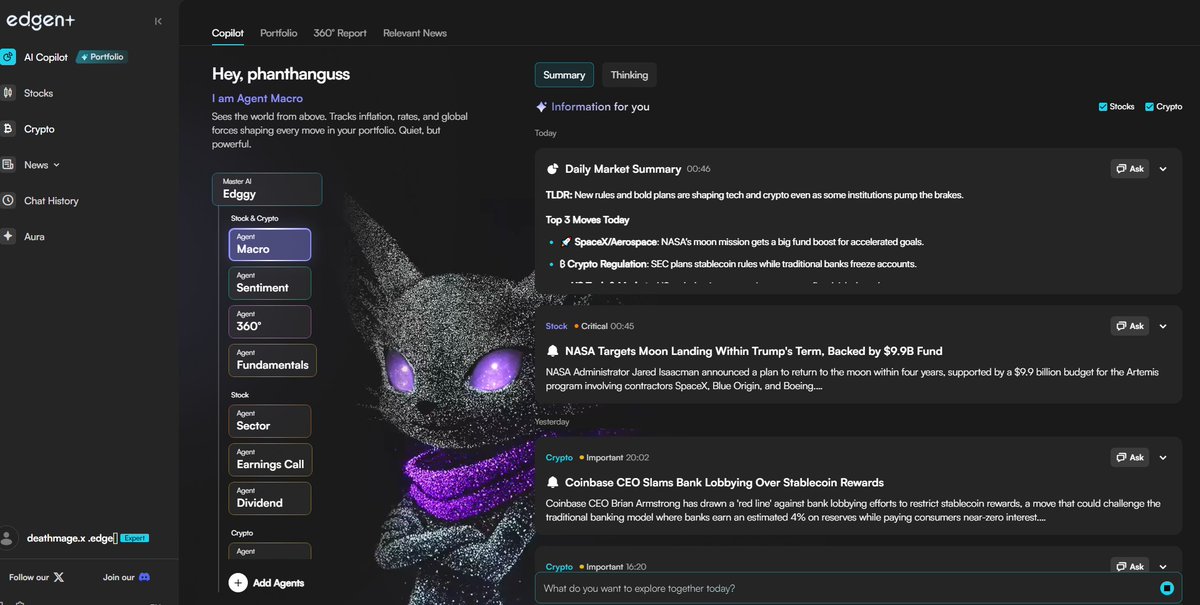Select Master AI Edggy
Image resolution: width=1200 pixels, height=605 pixels.
[267, 189]
